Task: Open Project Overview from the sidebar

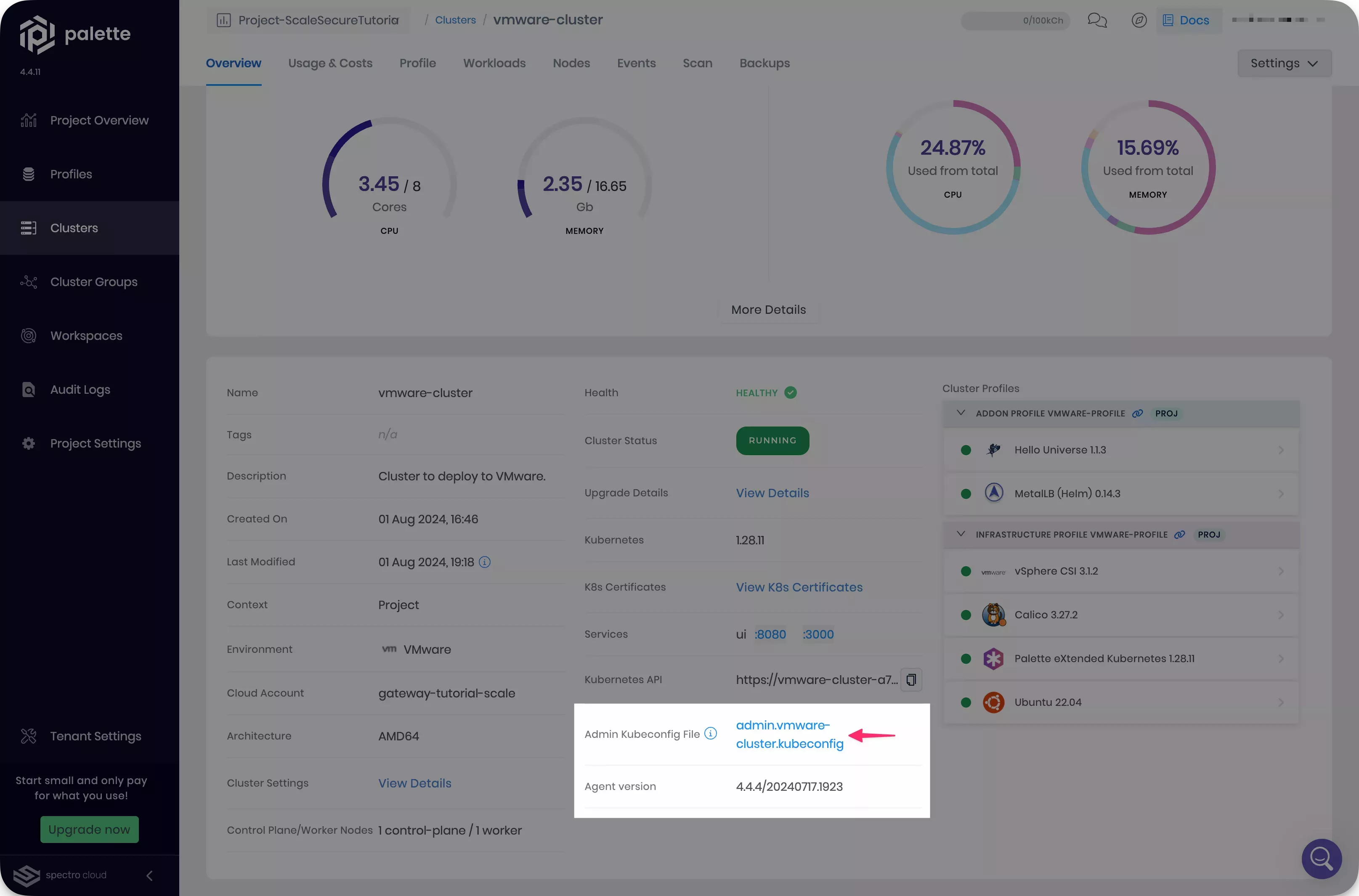Action: (x=89, y=121)
